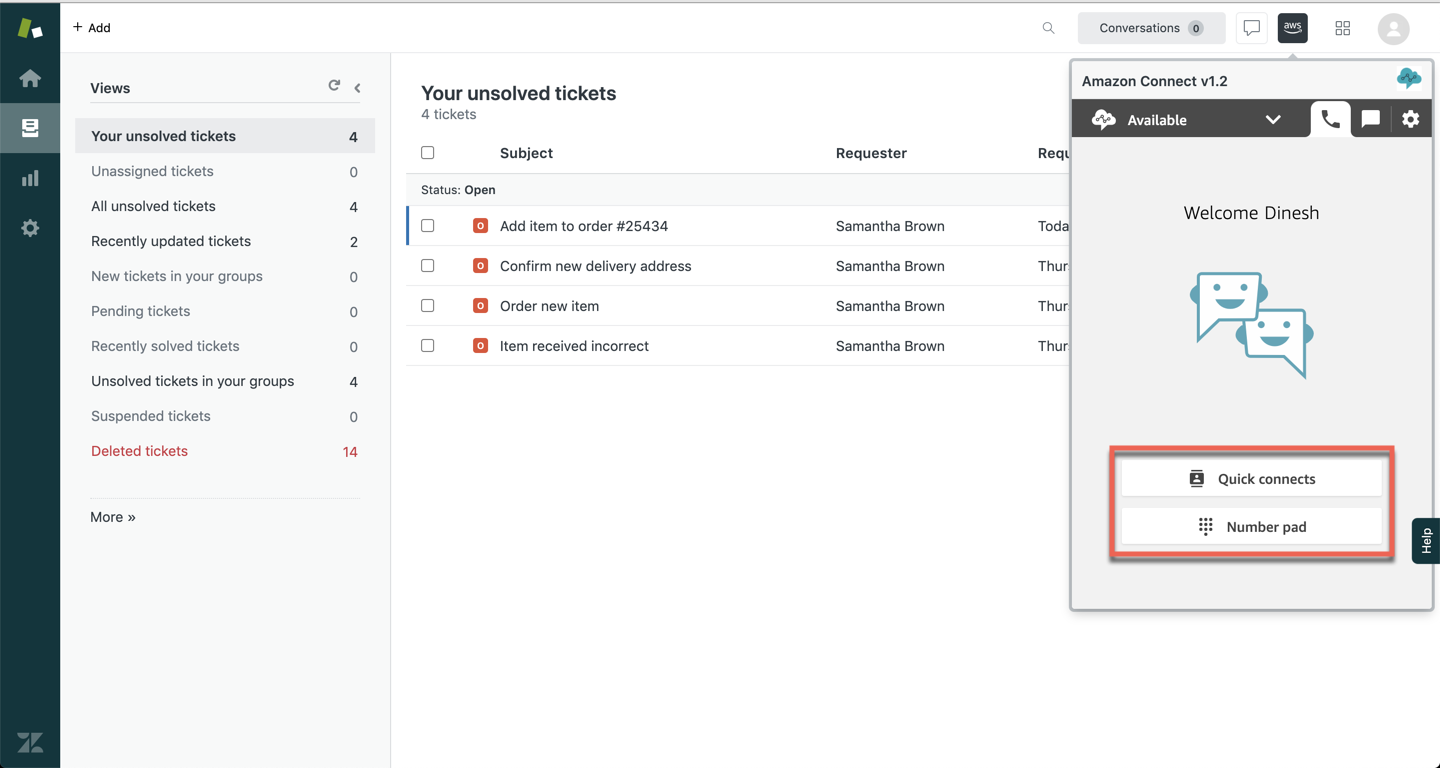The width and height of the screenshot is (1440, 768).
Task: Expand the Available status dropdown
Action: pyautogui.click(x=1272, y=120)
